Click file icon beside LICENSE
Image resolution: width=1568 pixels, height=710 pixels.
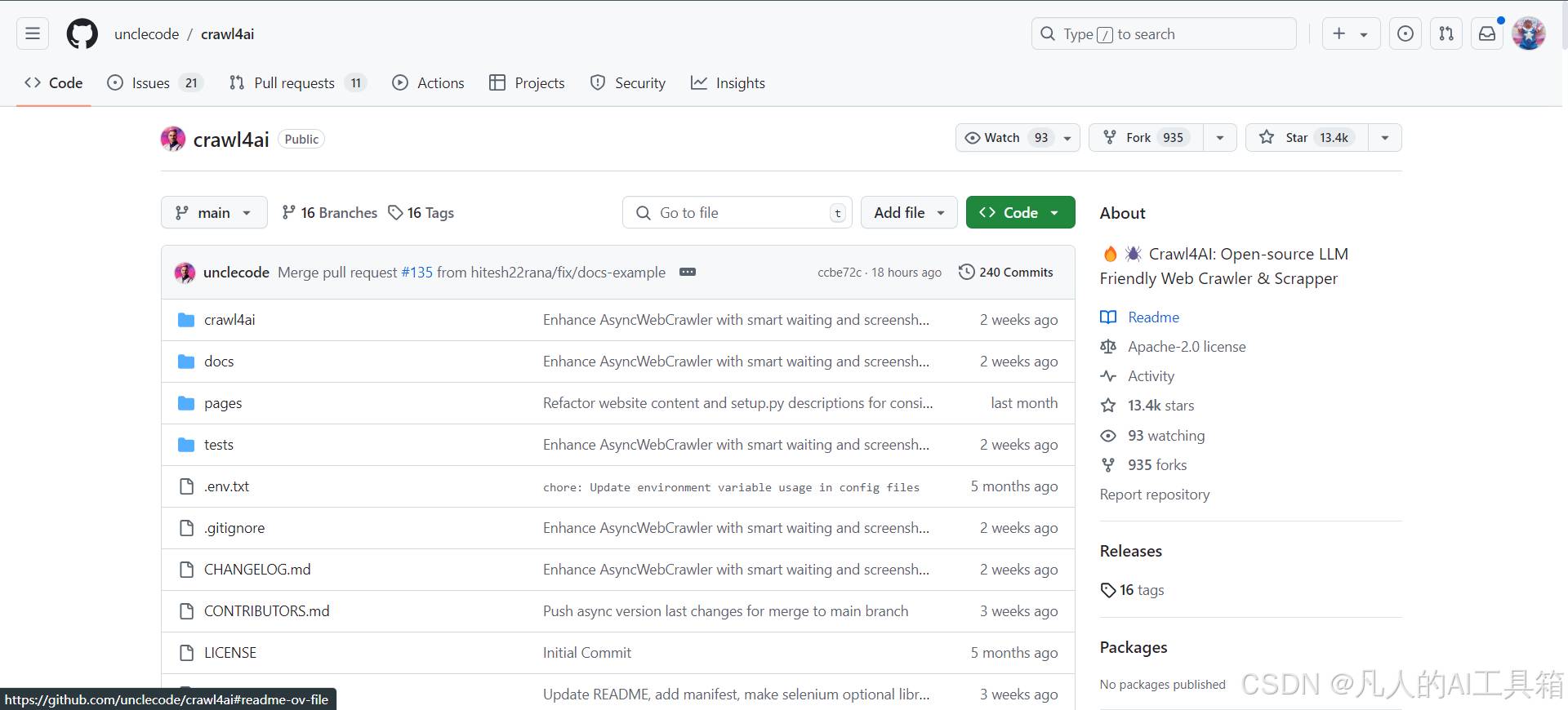point(186,652)
